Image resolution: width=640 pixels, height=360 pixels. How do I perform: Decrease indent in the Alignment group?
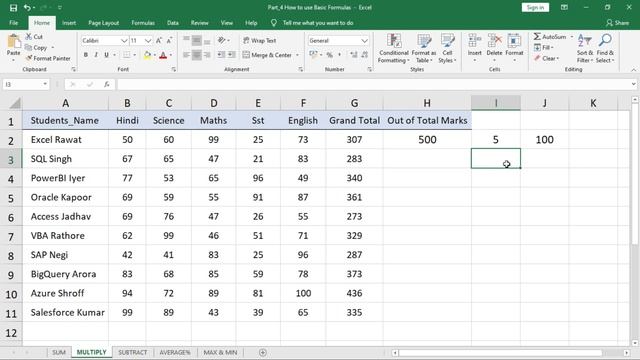221,55
